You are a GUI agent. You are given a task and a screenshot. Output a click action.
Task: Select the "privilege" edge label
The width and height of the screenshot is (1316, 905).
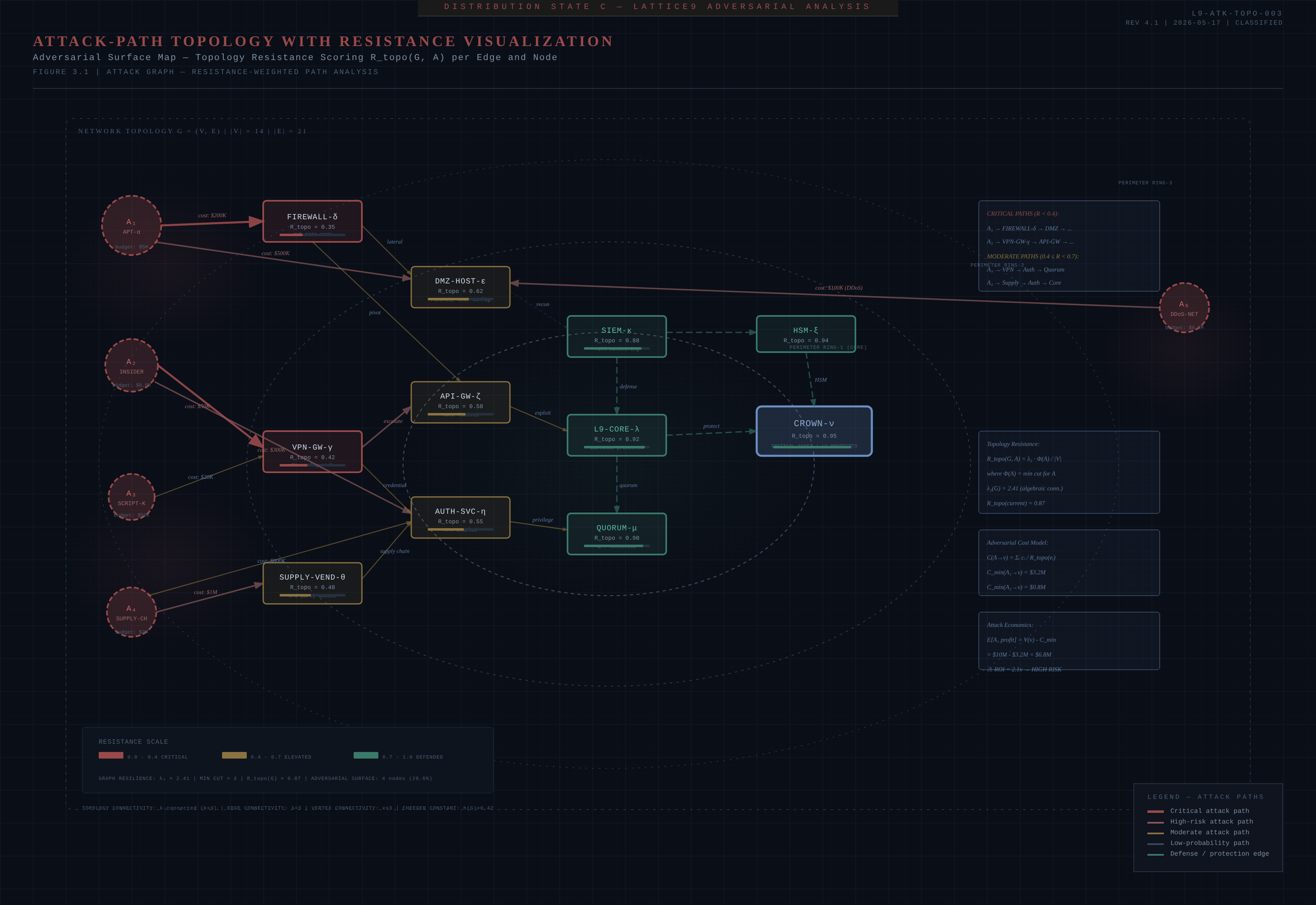point(542,520)
